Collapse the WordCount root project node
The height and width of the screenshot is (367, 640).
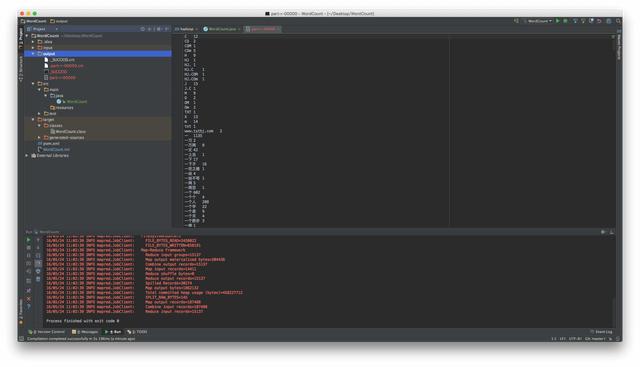[x=27, y=36]
